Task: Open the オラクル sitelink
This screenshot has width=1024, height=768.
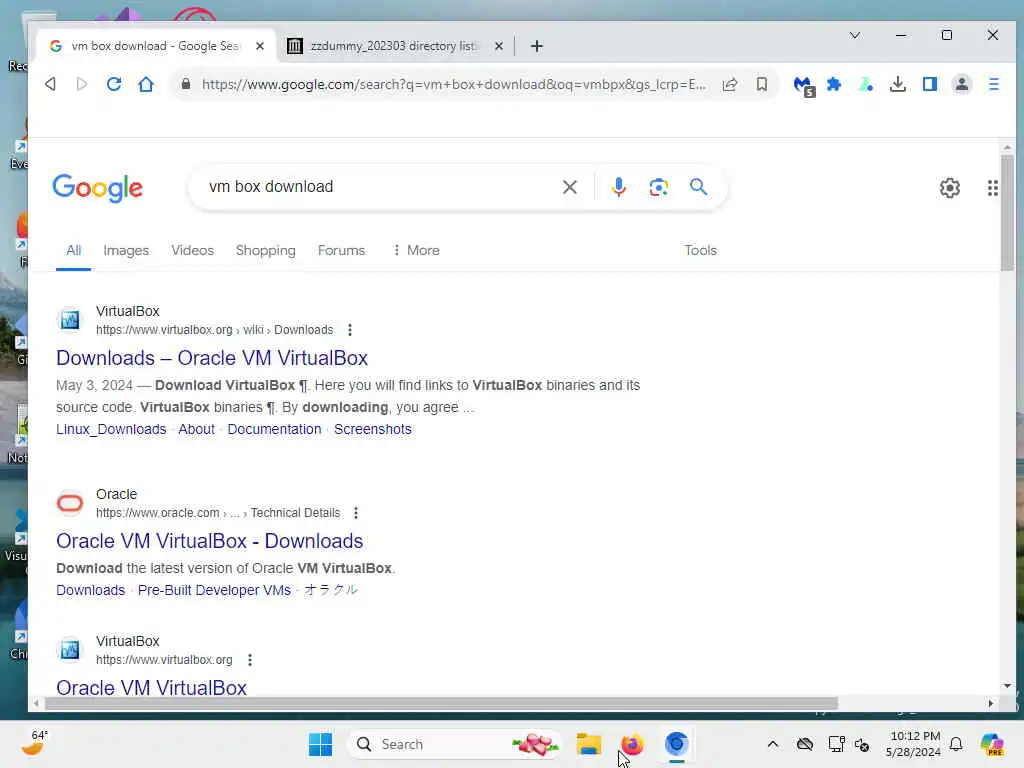Action: click(330, 590)
